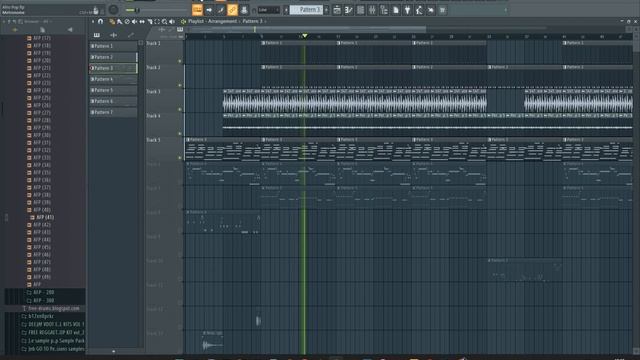Screen dimensions: 640x360
Task: Open the Mixer view icon
Action: (372, 10)
